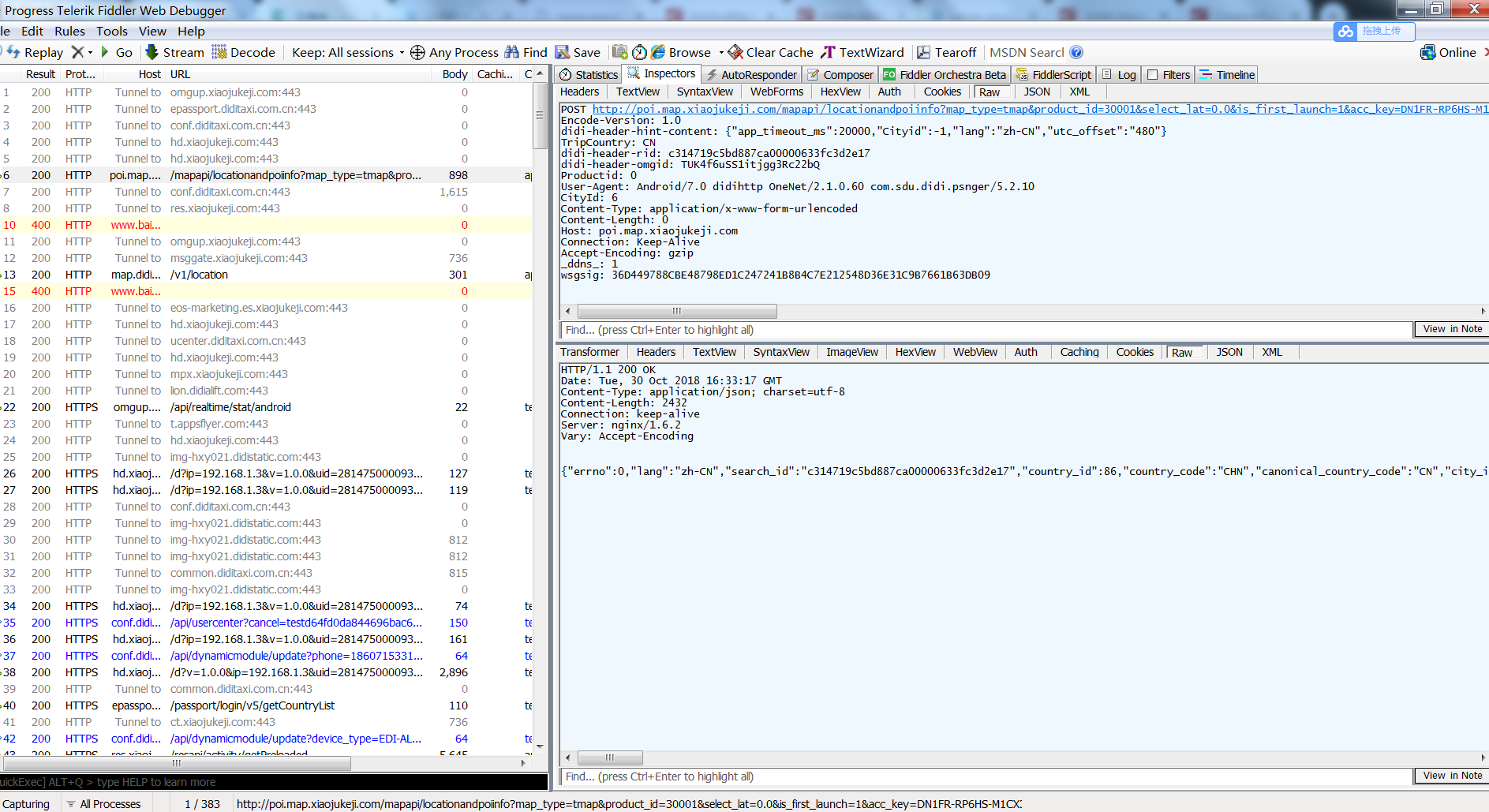Click the Clear Cache icon
This screenshot has height=812, width=1489.
[x=735, y=52]
